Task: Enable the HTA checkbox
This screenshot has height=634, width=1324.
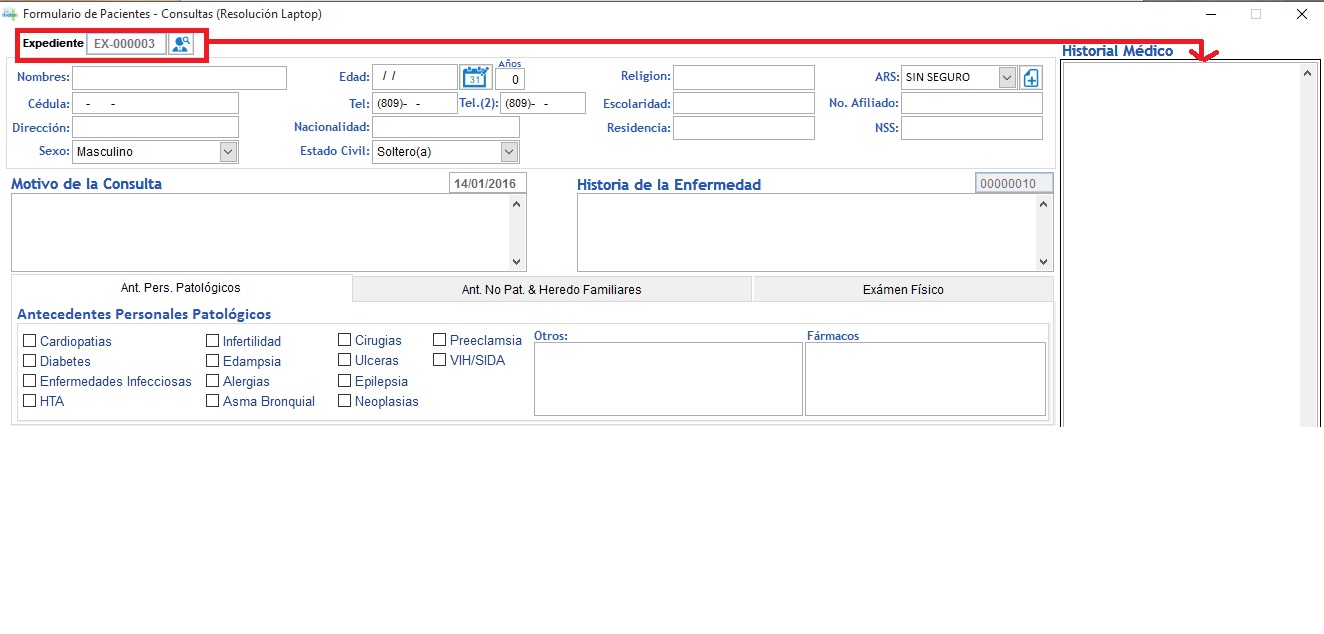Action: pyautogui.click(x=30, y=401)
